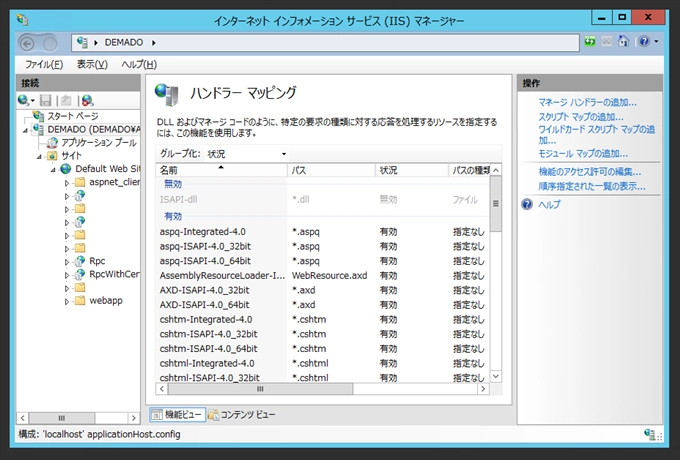
Task: Select the Rpc application node
Action: pos(97,261)
